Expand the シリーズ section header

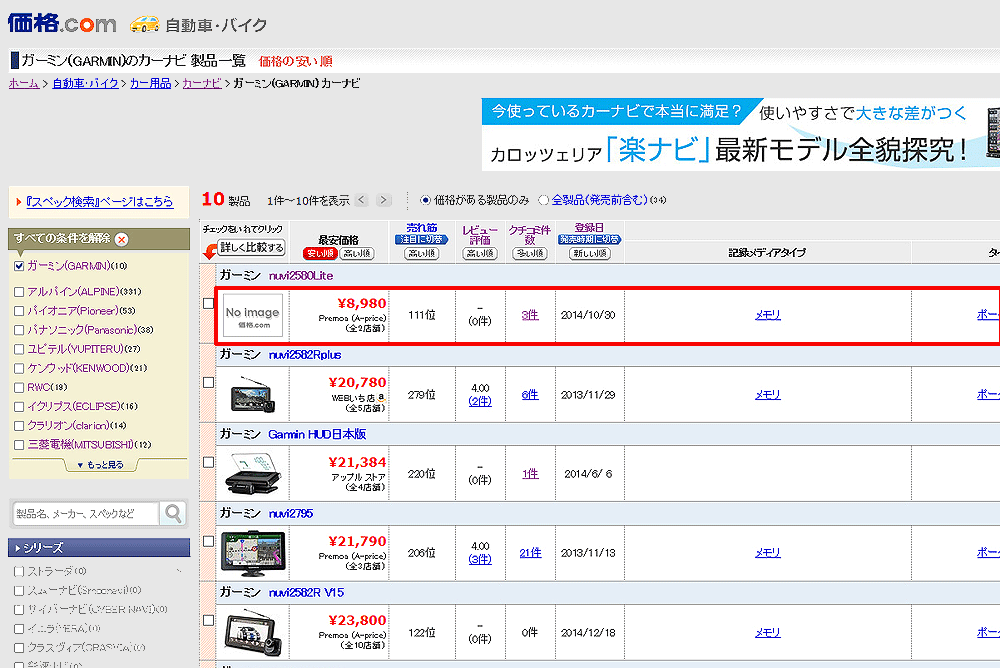tap(99, 547)
